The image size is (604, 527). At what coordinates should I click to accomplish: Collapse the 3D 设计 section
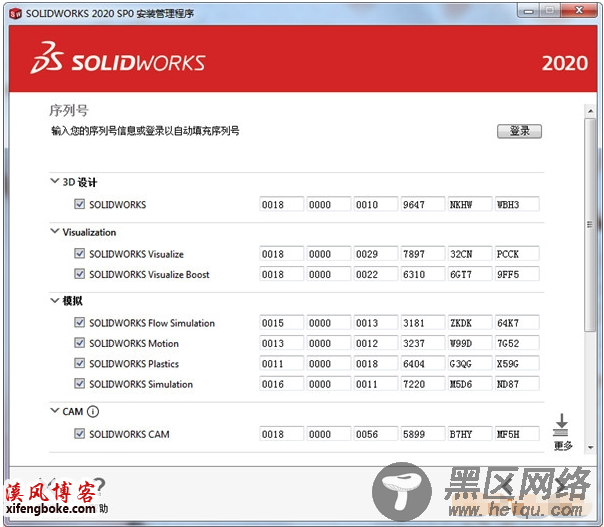click(55, 182)
